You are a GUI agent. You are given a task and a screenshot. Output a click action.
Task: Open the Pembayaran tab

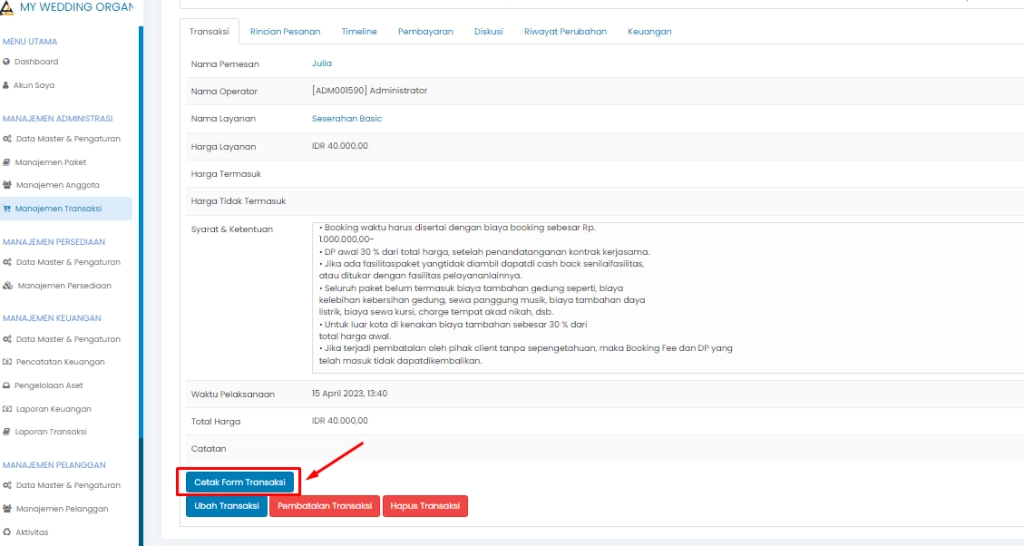pyautogui.click(x=425, y=32)
